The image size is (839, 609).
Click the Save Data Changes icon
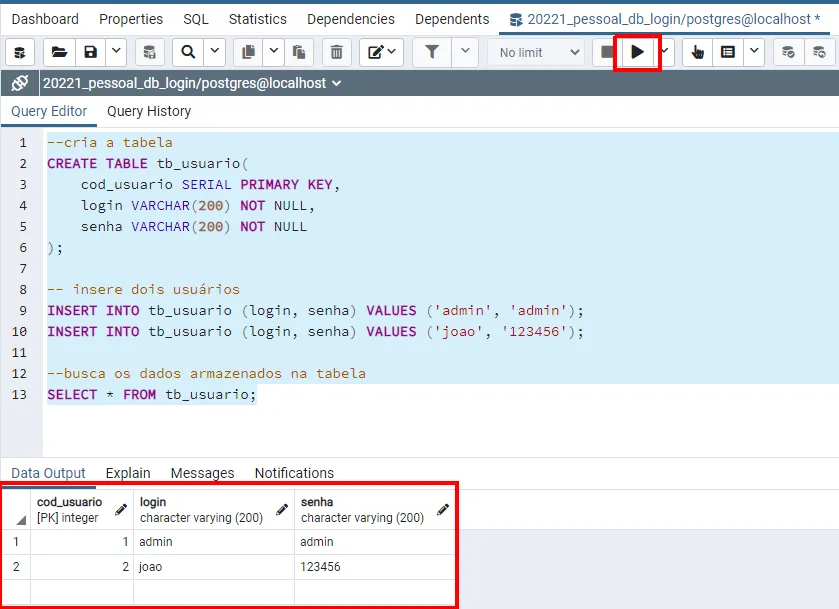coord(150,52)
